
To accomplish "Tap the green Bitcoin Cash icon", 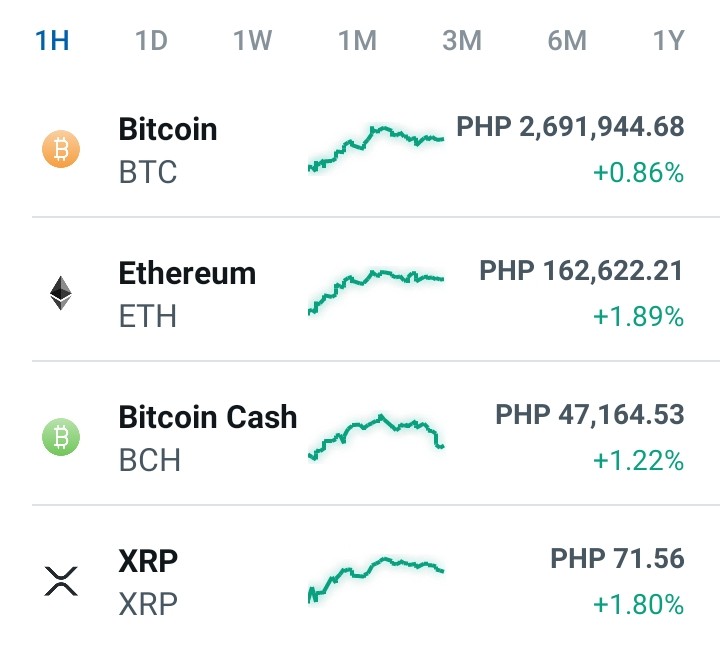I will (61, 437).
